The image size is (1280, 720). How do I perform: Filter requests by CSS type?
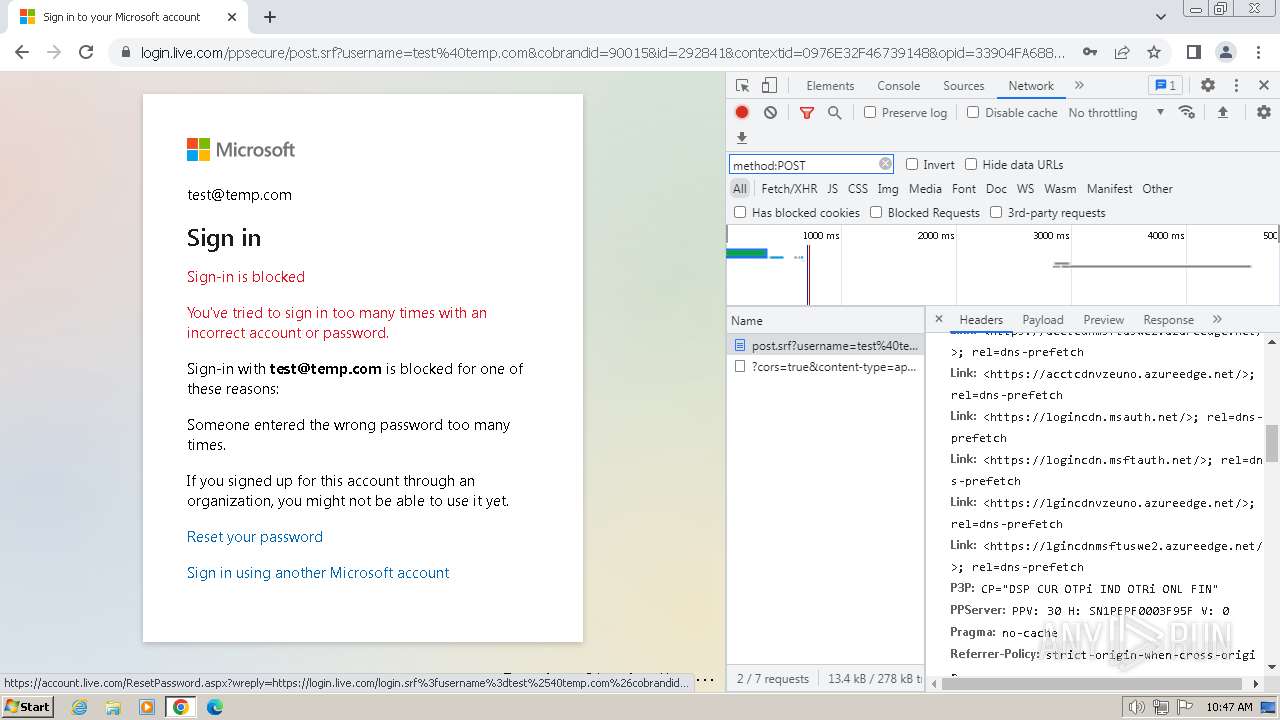click(x=858, y=189)
